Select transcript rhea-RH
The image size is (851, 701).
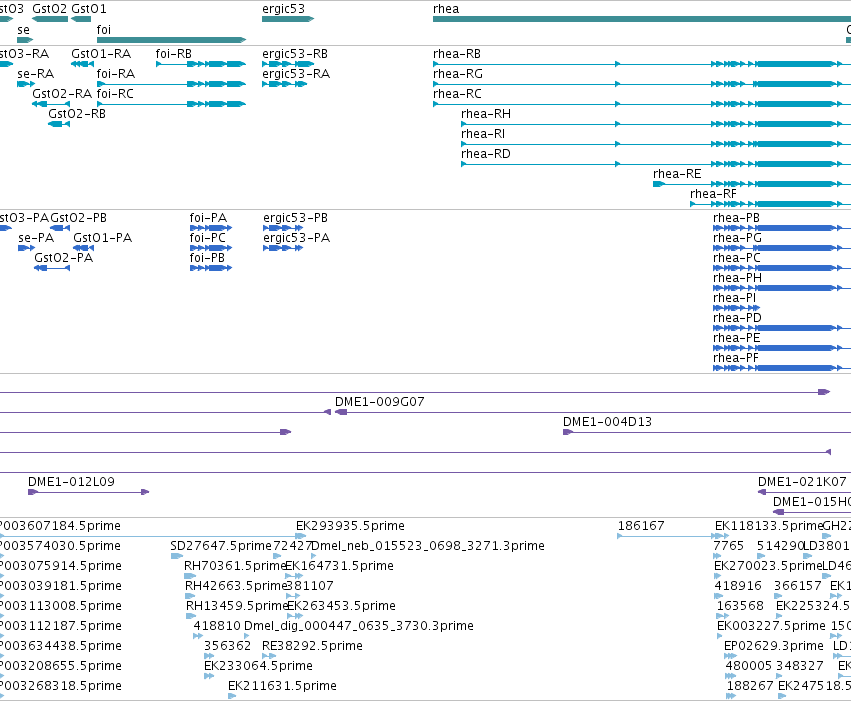656,124
